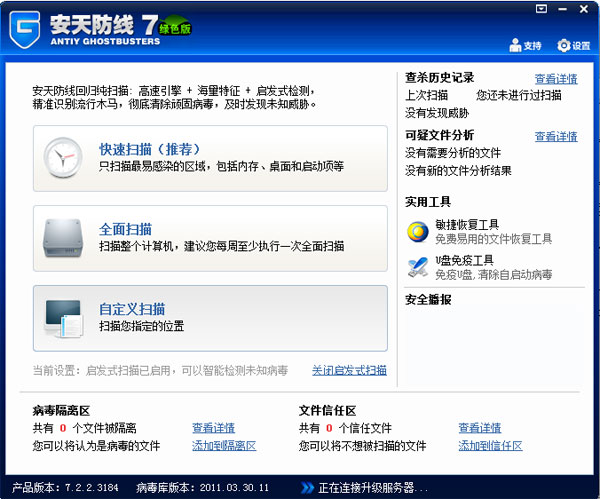The width and height of the screenshot is (600, 499).
Task: Launch the 敏捷恢复工具 globe icon
Action: pyautogui.click(x=418, y=232)
